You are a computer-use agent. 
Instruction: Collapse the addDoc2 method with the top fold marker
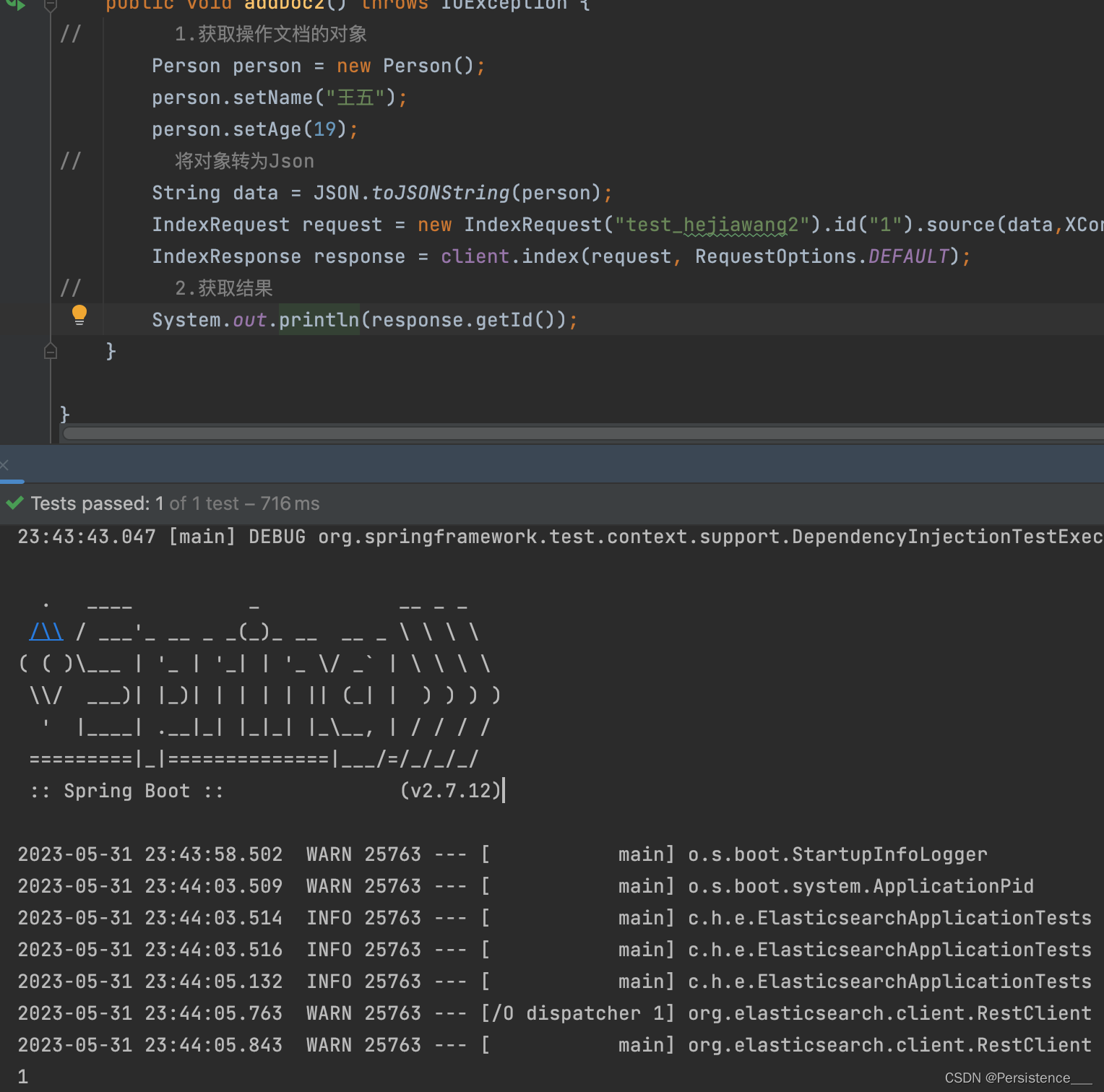[51, 6]
